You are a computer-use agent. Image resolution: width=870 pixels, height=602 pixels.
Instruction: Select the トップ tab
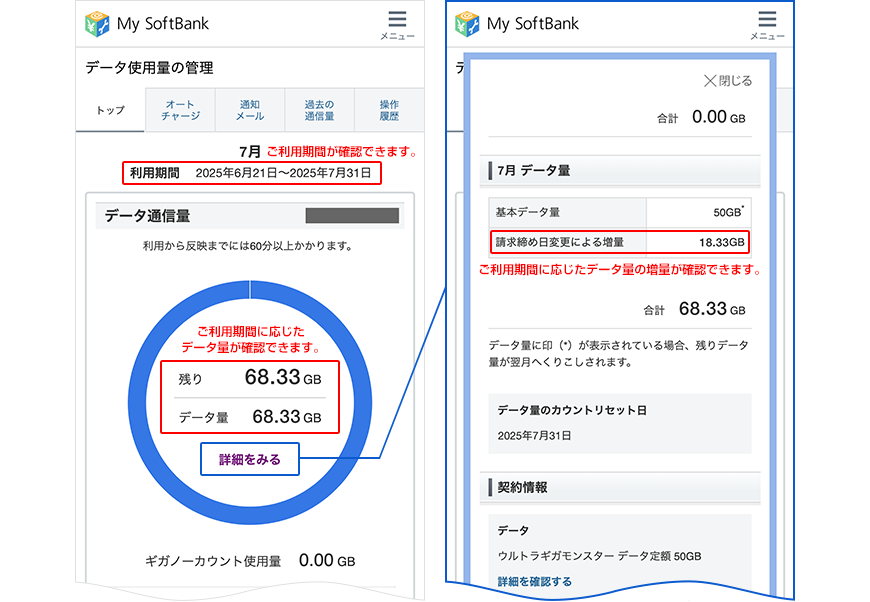pyautogui.click(x=110, y=110)
